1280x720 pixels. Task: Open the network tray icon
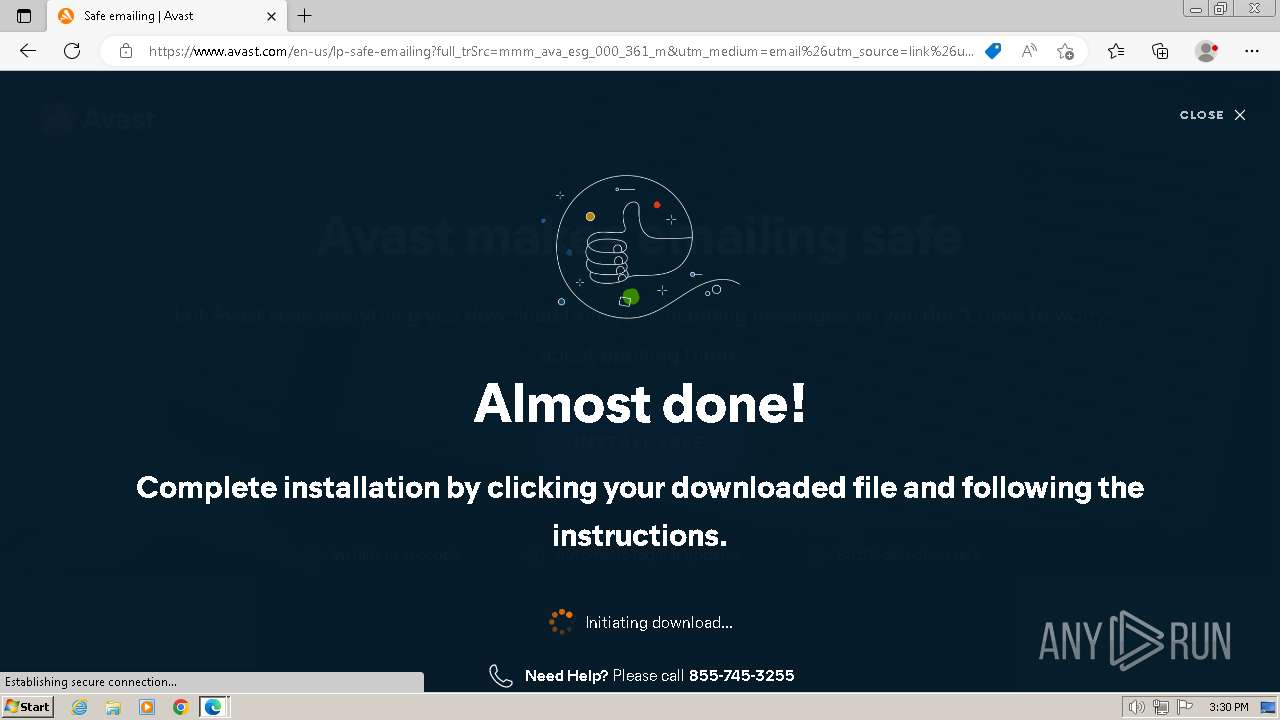(x=1161, y=707)
